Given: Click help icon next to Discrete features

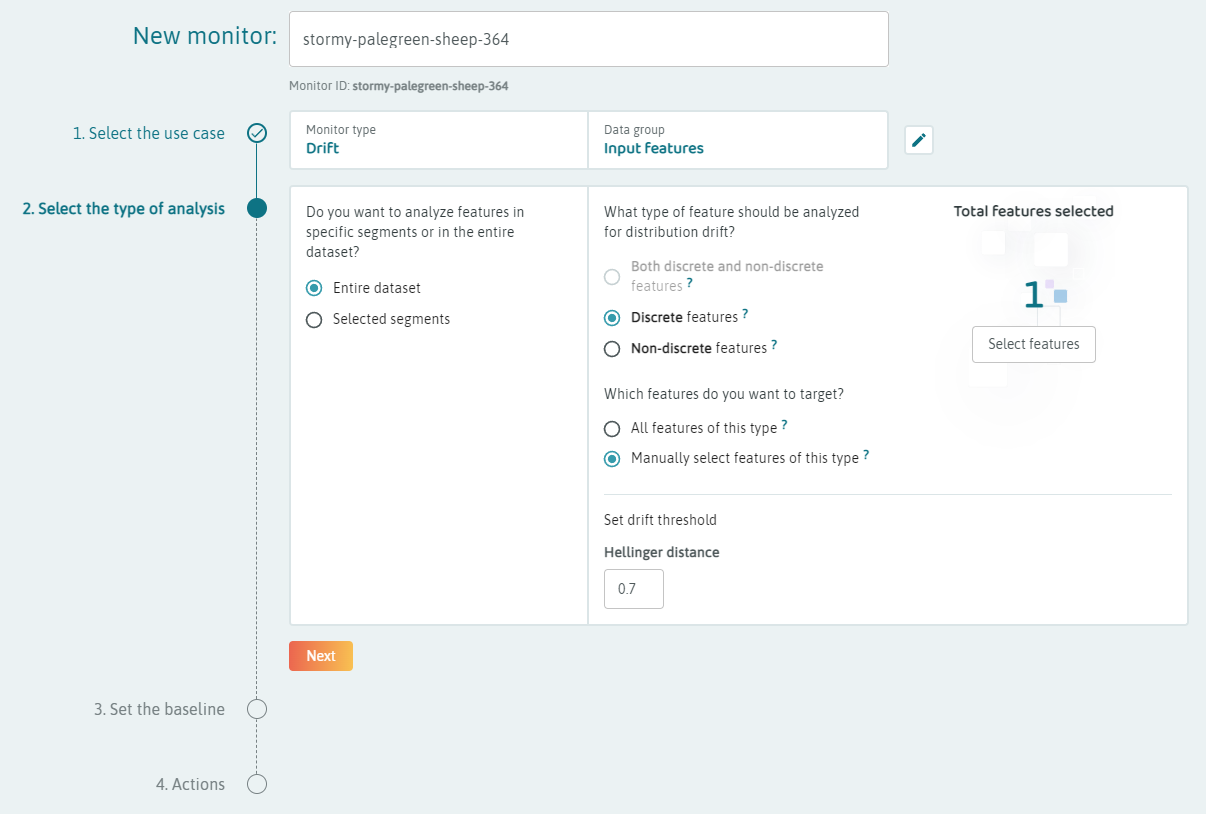Looking at the screenshot, I should [745, 315].
